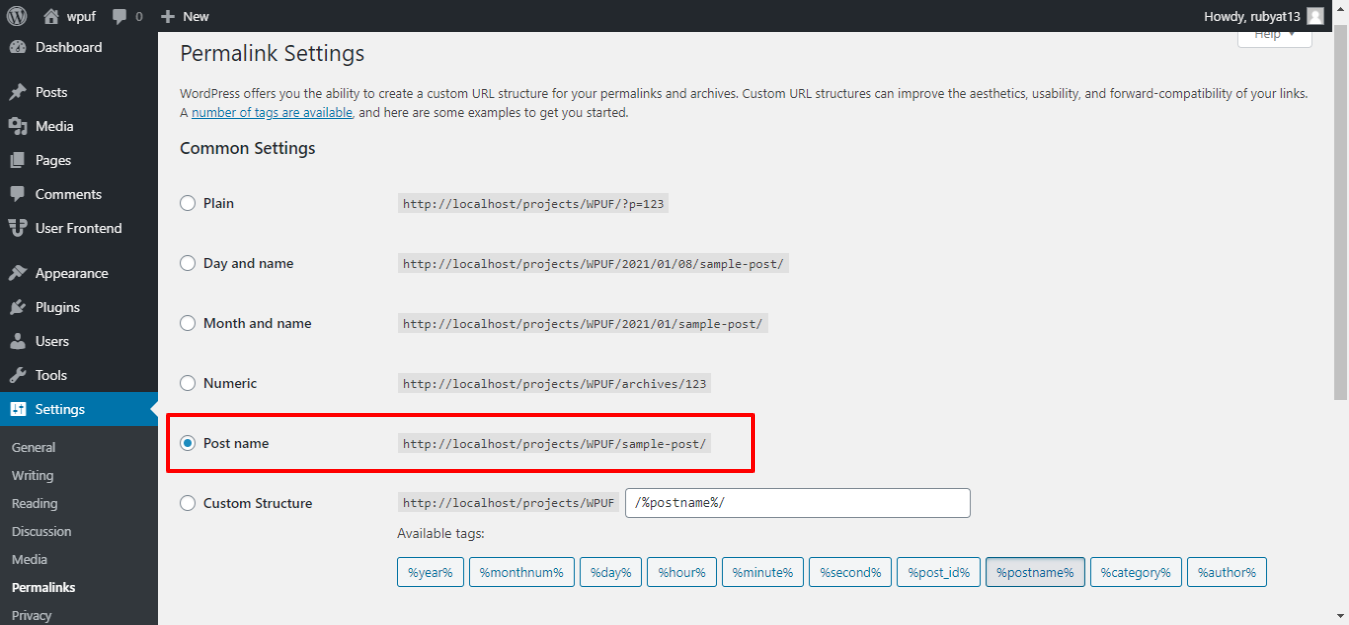Click the Comments speech bubble icon in sidebar
Image resolution: width=1349 pixels, height=625 pixels.
pyautogui.click(x=17, y=194)
